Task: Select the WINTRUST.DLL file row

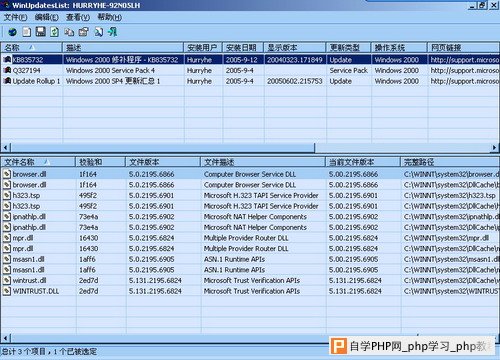Action: point(250,291)
